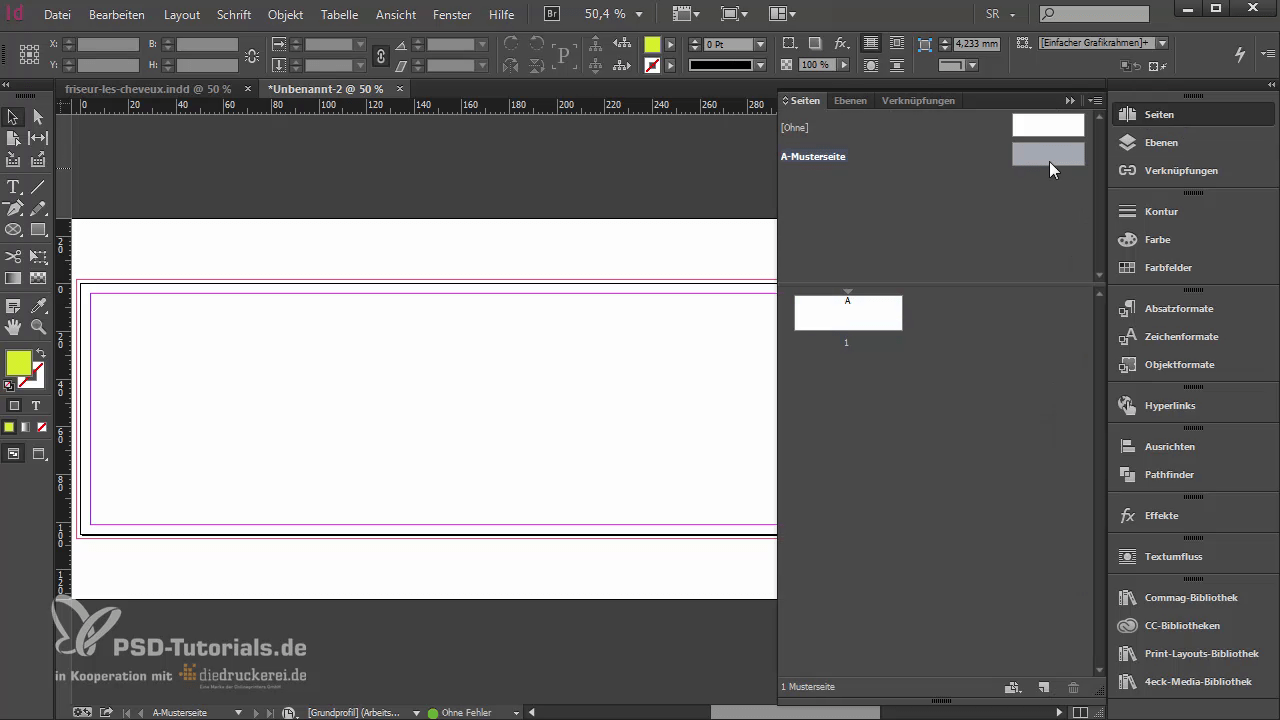Click the Gradient Swatch tool
The image size is (1280, 720).
click(x=14, y=278)
